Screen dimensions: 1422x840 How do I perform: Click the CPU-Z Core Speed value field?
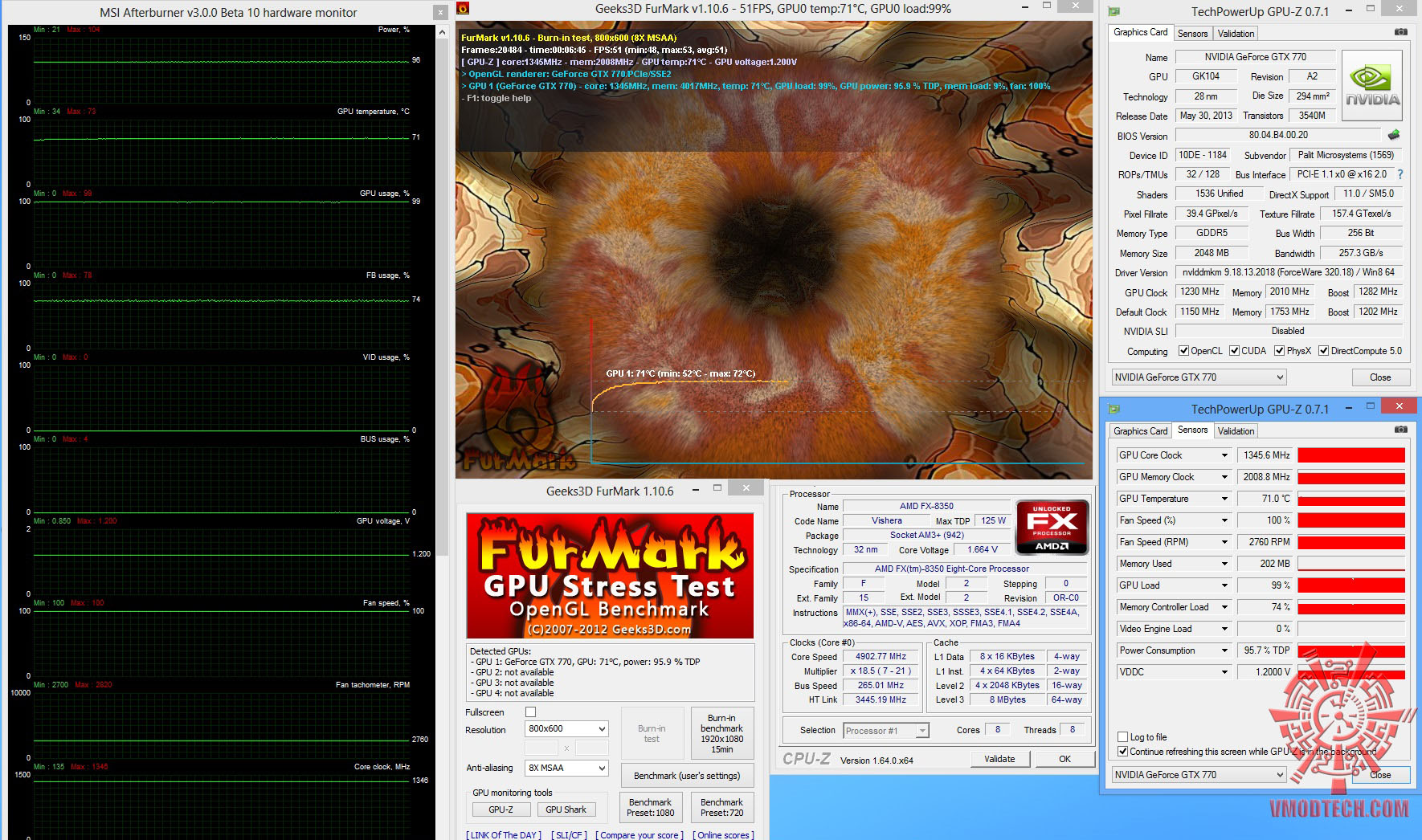[x=881, y=656]
